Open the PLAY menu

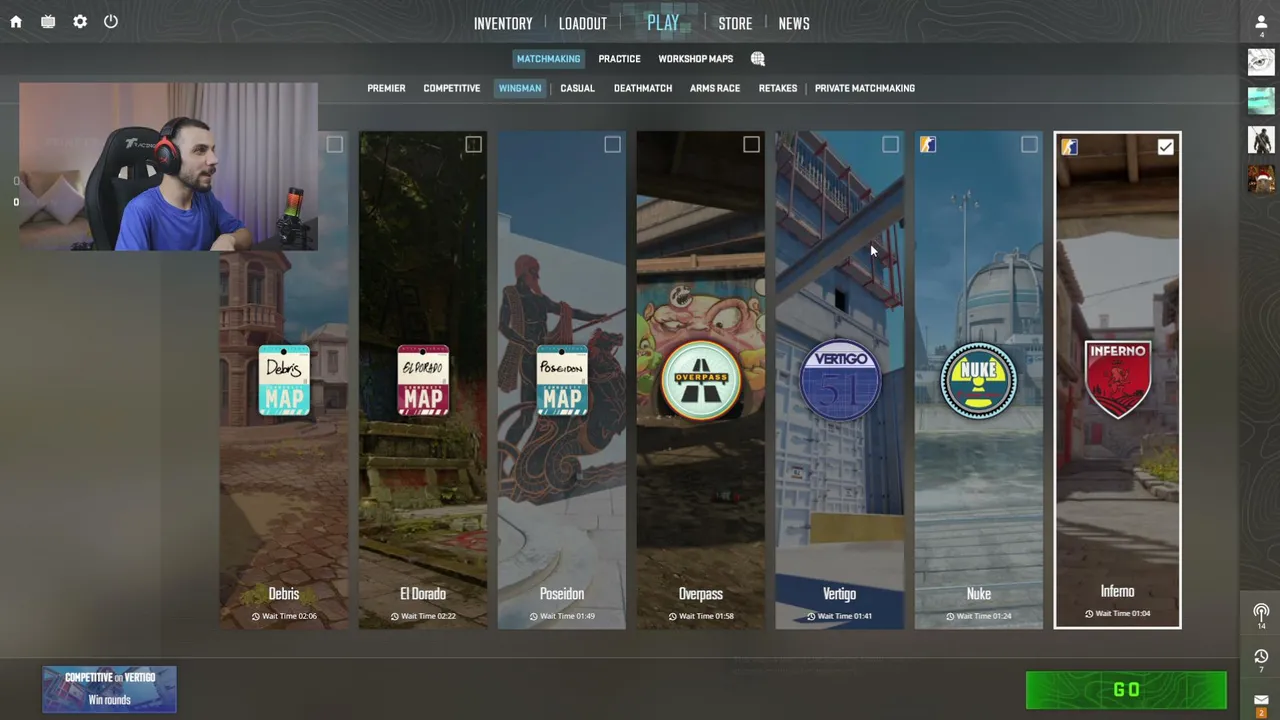coord(663,23)
